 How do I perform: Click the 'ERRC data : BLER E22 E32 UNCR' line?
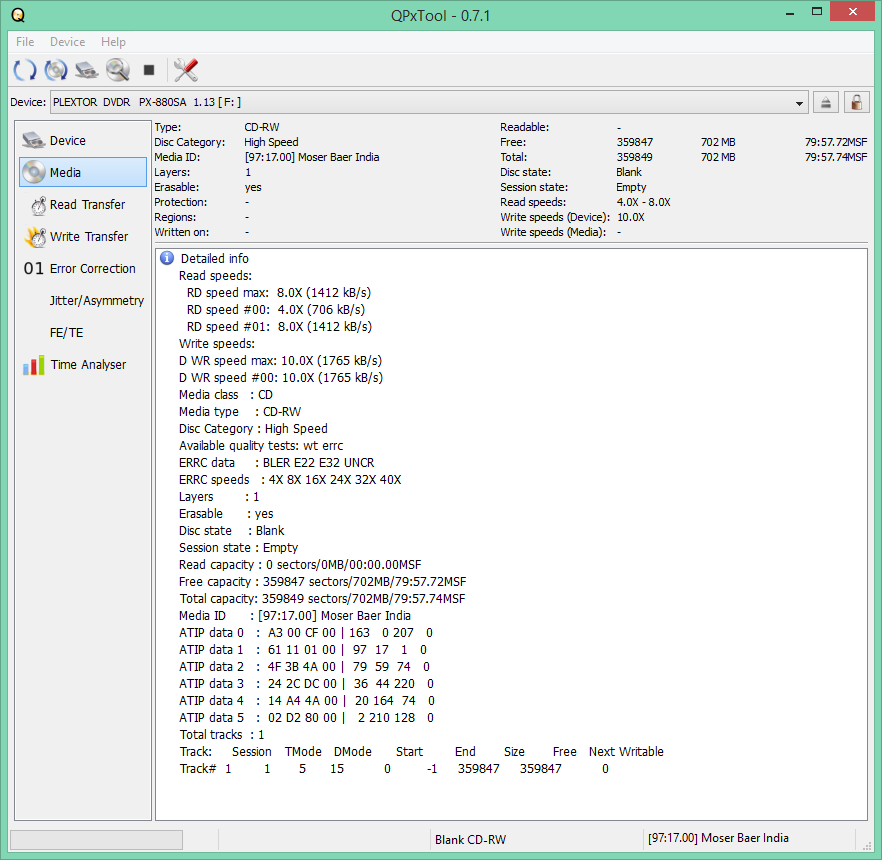pyautogui.click(x=276, y=463)
